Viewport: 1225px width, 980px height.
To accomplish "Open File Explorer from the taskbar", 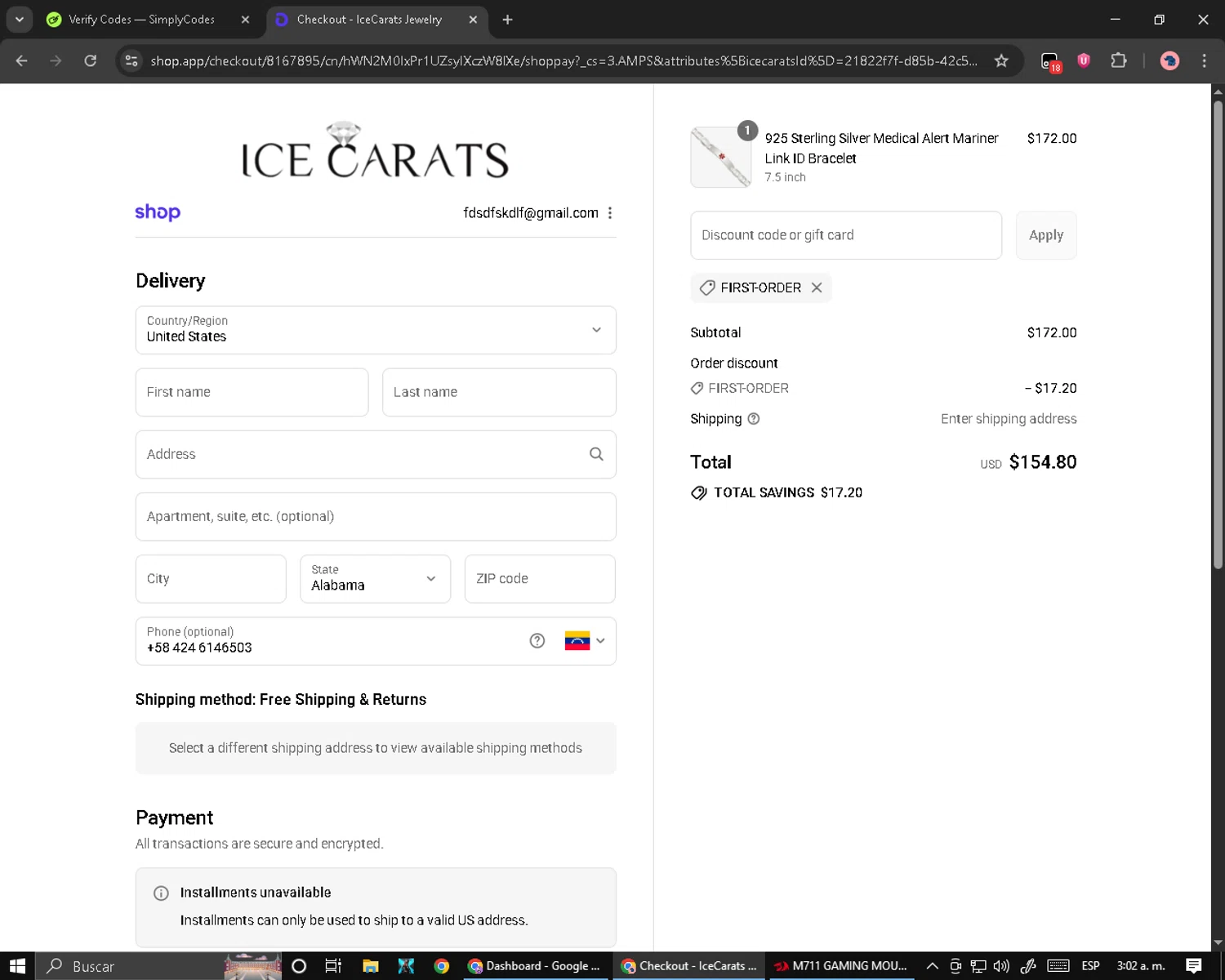I will coord(370,966).
